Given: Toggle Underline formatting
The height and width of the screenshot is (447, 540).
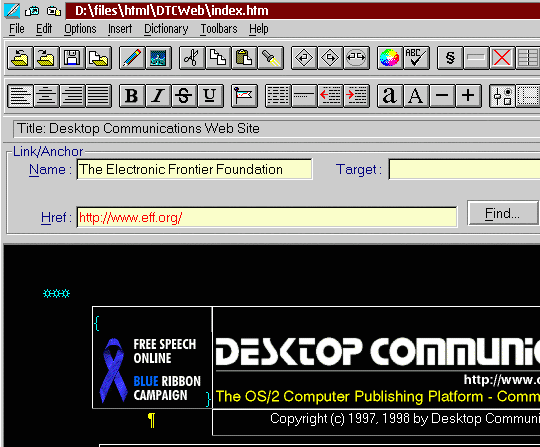Looking at the screenshot, I should [x=210, y=96].
